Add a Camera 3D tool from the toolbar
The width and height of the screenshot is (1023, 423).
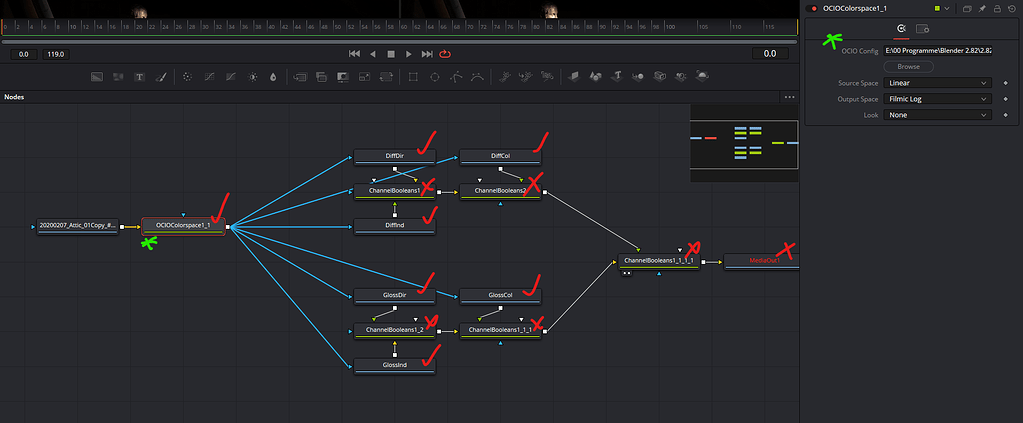[660, 76]
